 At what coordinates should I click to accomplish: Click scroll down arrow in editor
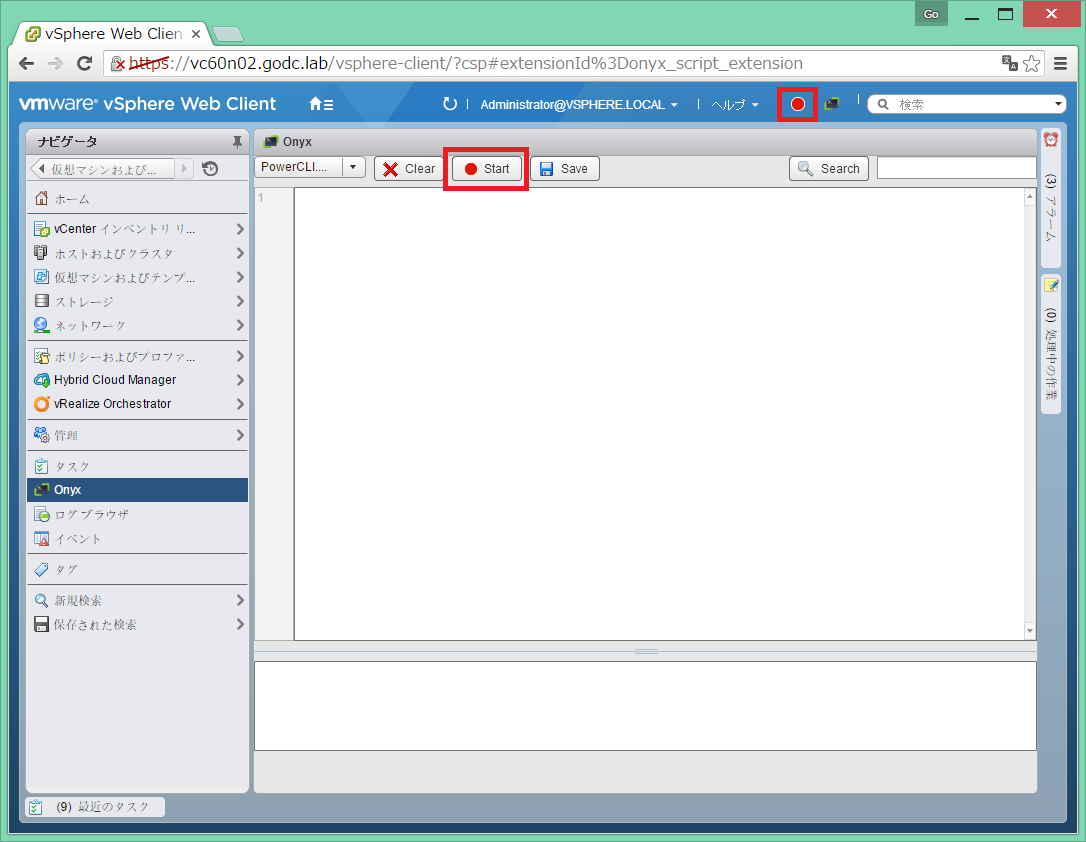[1030, 631]
